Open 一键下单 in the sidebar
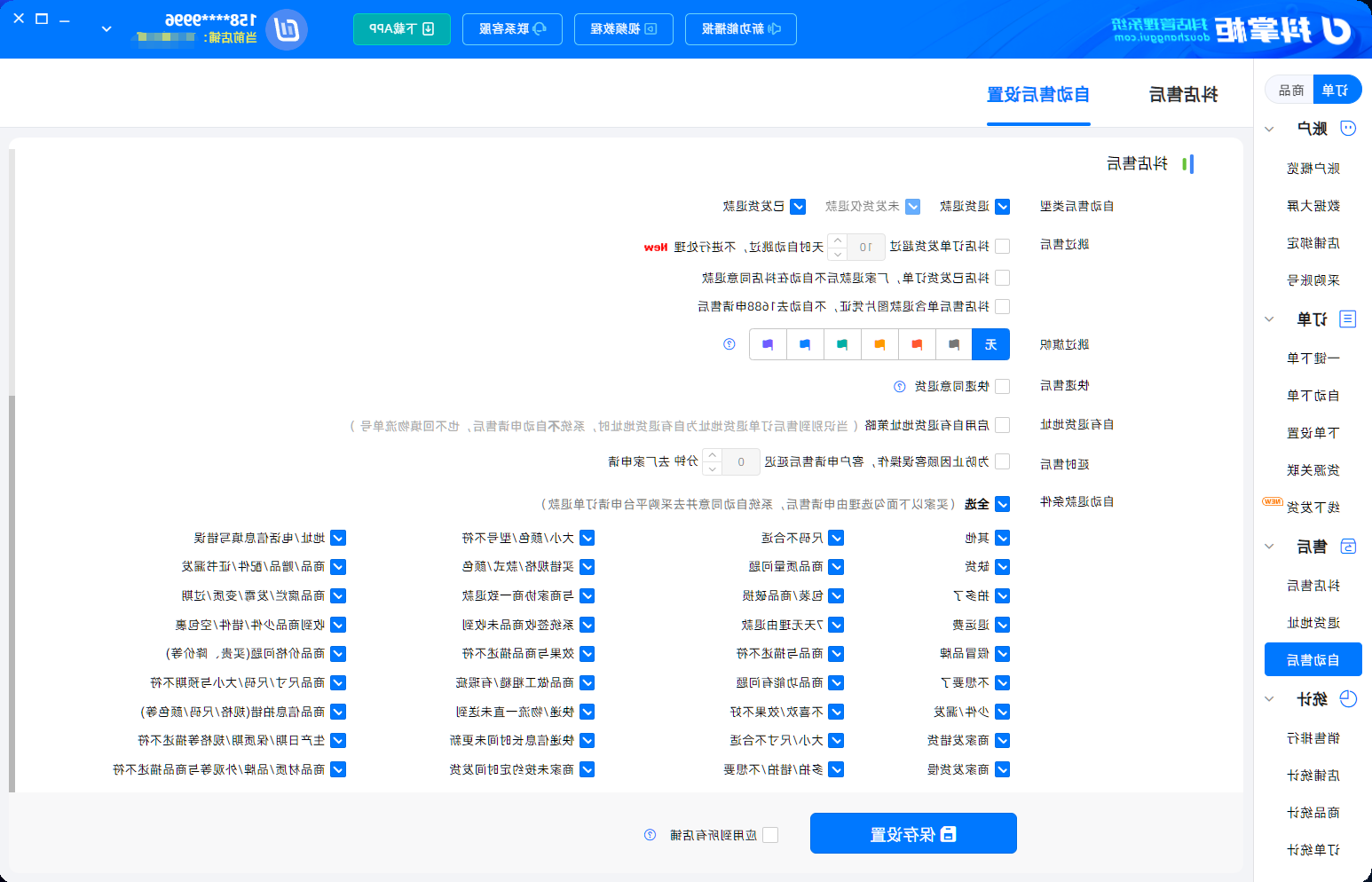Screen dimensions: 1372x882 pyautogui.click(x=1313, y=358)
